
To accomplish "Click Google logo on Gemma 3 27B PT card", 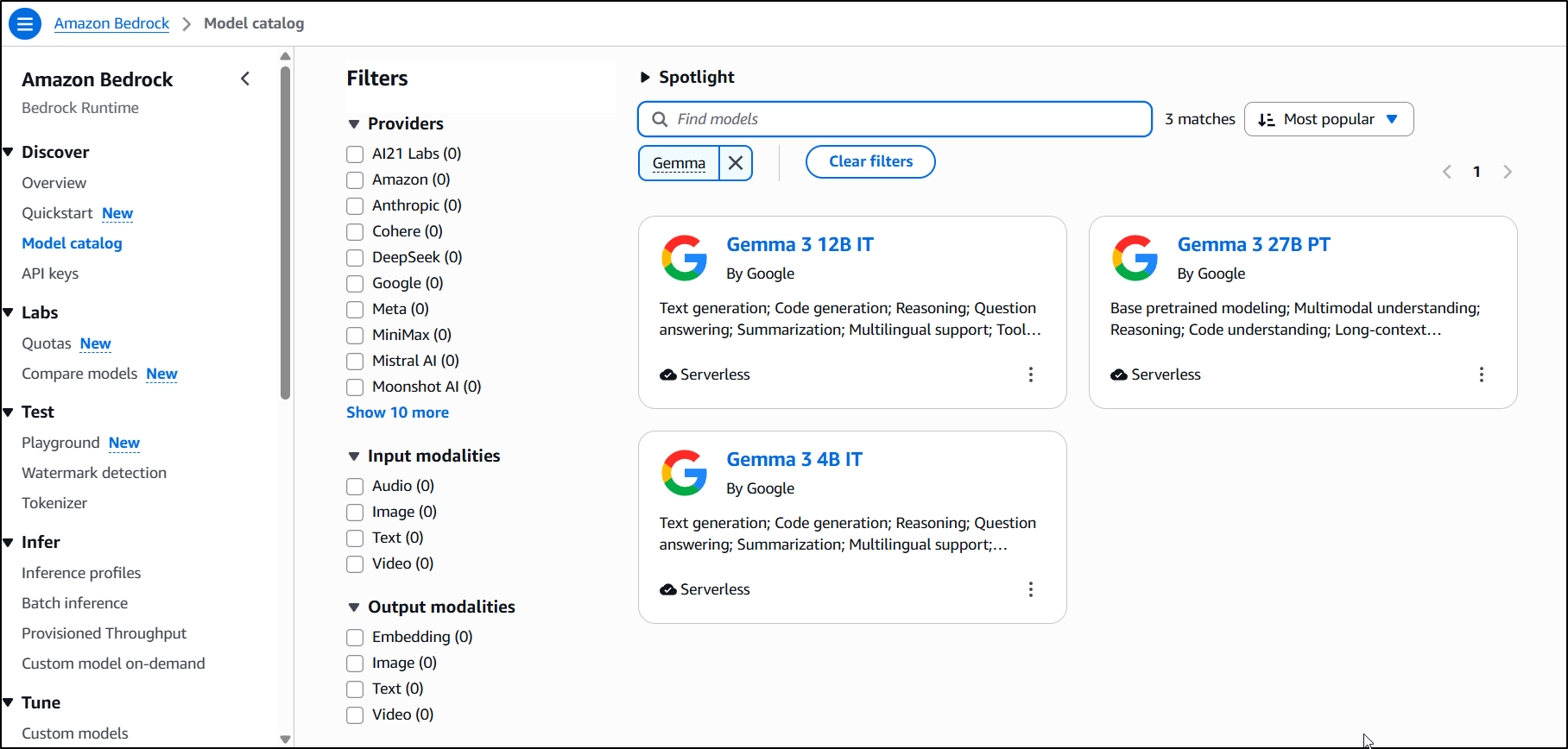I will tap(1135, 258).
